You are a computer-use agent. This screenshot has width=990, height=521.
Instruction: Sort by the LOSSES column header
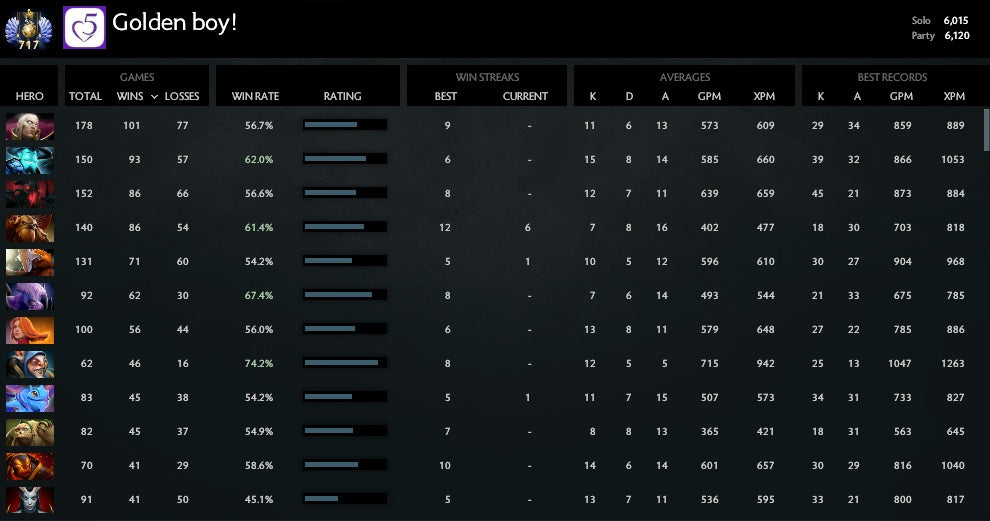click(x=182, y=97)
